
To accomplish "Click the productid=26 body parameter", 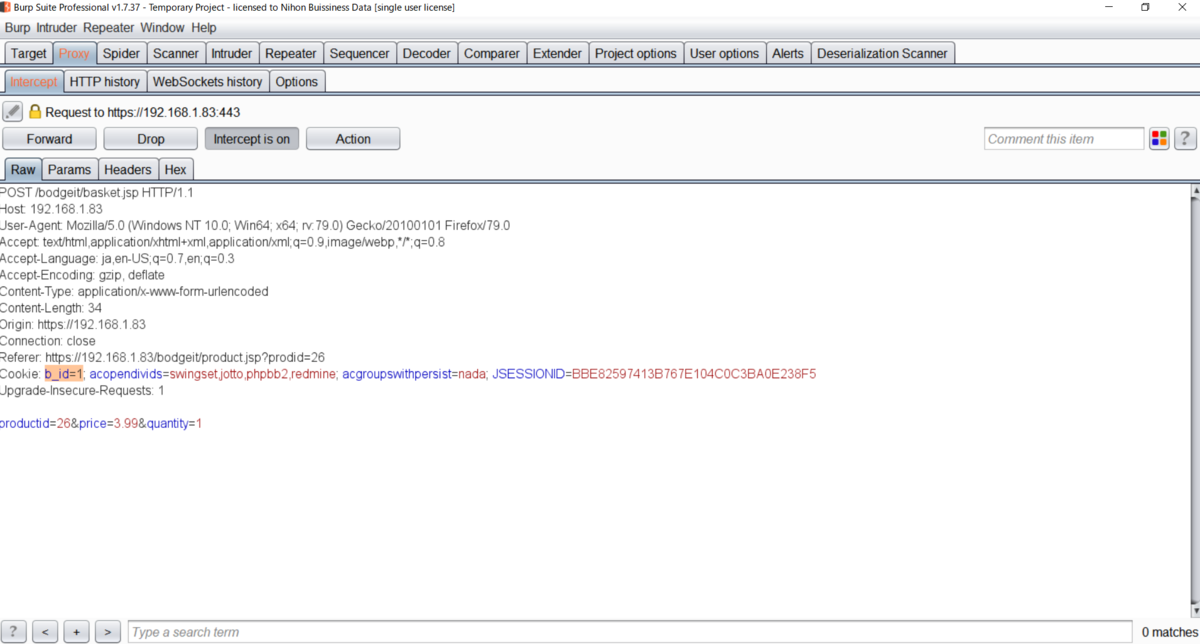I will (35, 424).
